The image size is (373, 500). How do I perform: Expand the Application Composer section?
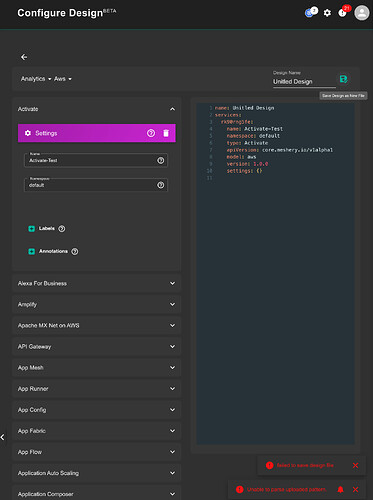(97, 494)
